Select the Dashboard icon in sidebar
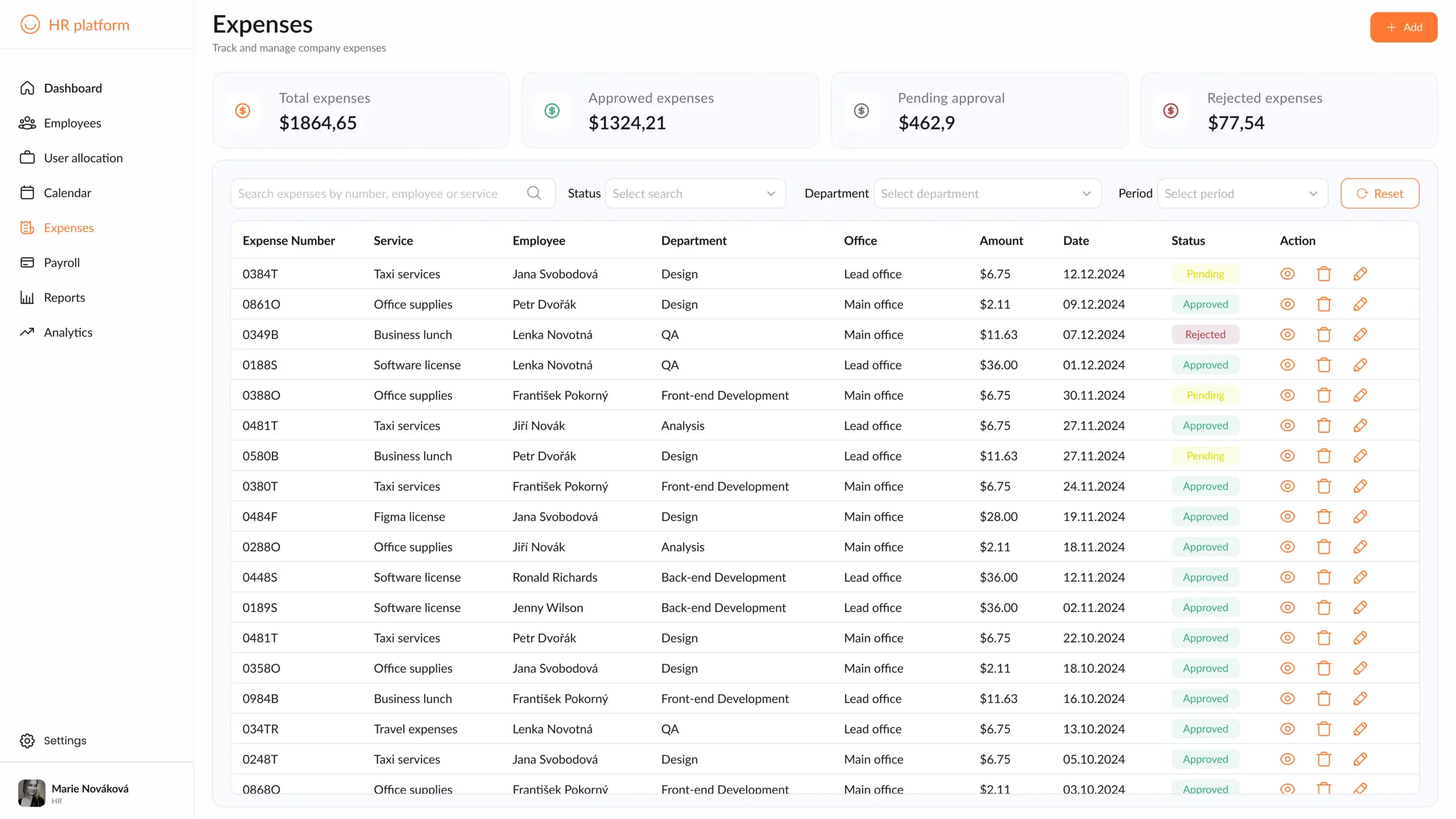This screenshot has height=819, width=1456. pos(27,88)
